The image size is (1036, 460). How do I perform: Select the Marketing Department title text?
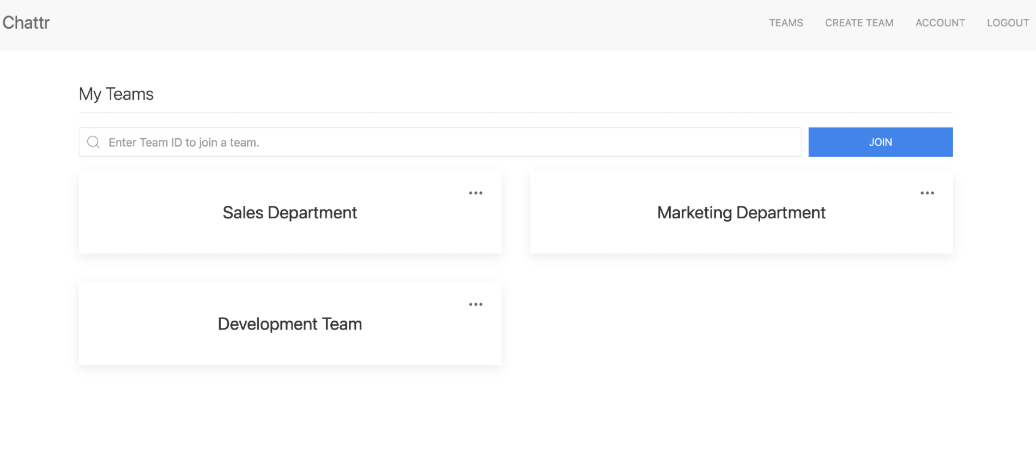coord(741,212)
